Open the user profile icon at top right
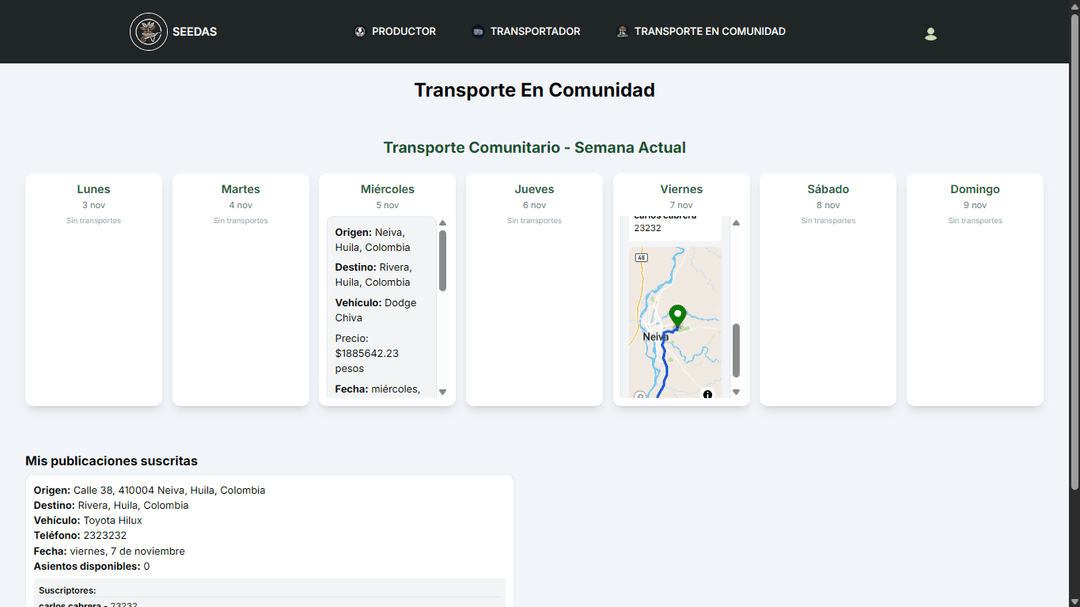 click(x=931, y=32)
